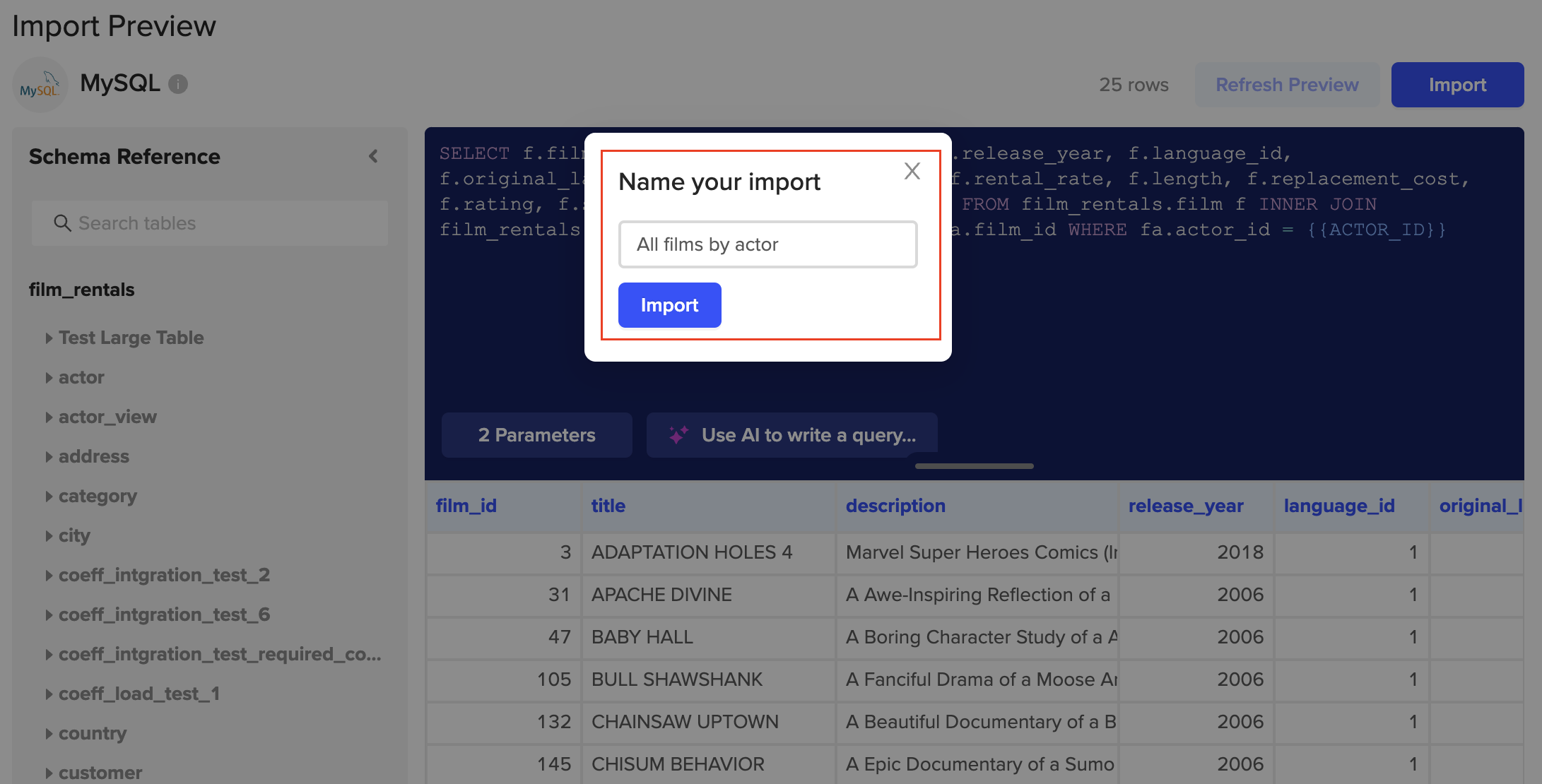Click the MySQL logo icon
This screenshot has width=1542, height=784.
click(x=40, y=85)
